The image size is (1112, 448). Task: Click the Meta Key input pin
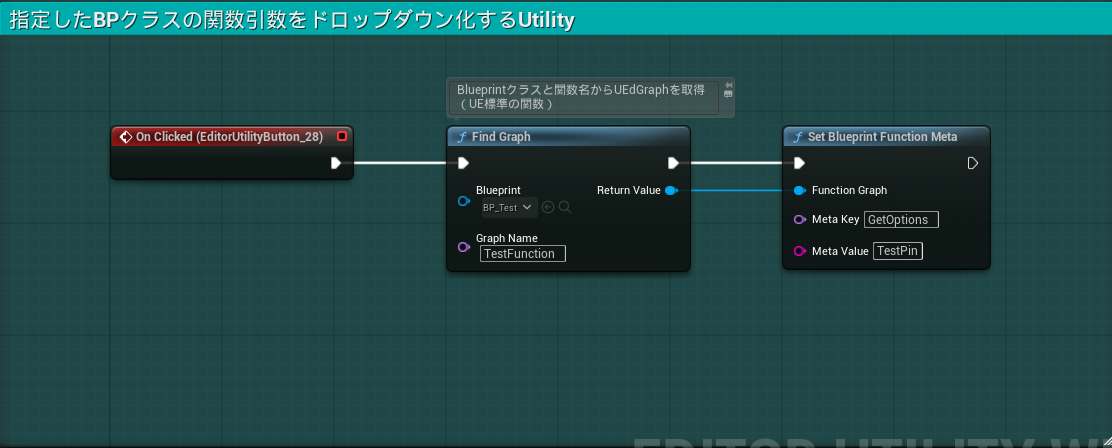(799, 219)
